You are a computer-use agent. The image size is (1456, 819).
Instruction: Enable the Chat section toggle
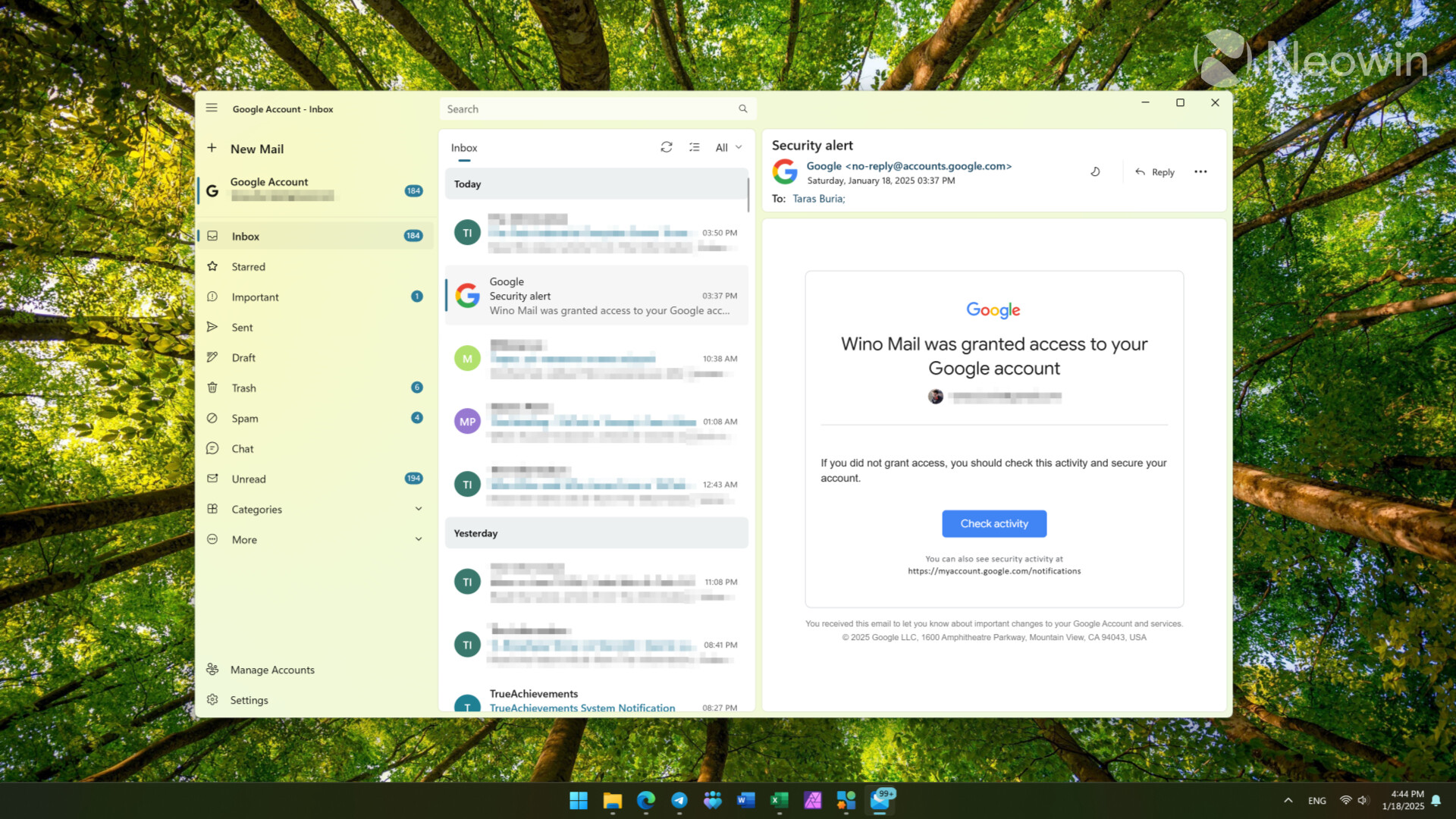pyautogui.click(x=243, y=448)
